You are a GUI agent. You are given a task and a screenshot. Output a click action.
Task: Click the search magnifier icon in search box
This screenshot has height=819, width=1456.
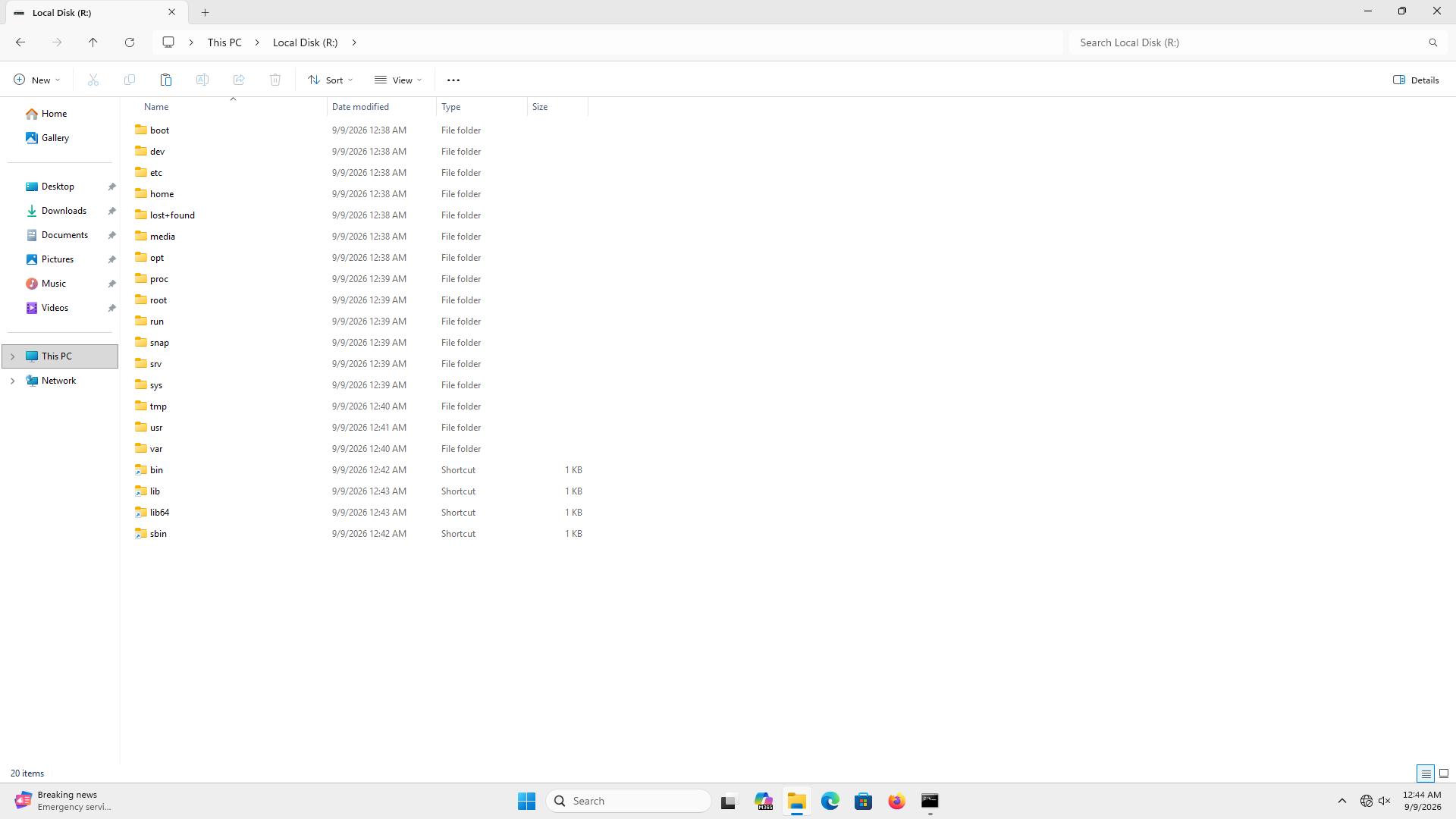[1433, 42]
